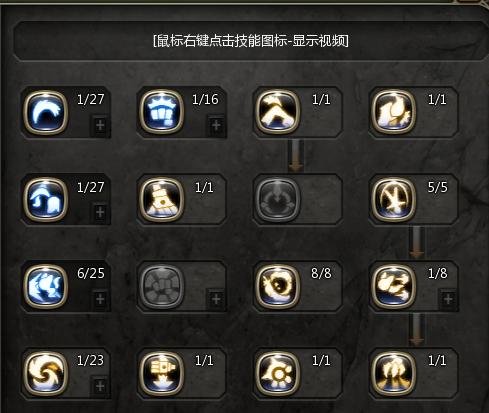
Task: Add a point to the 1/16 fist skill
Action: point(216,125)
